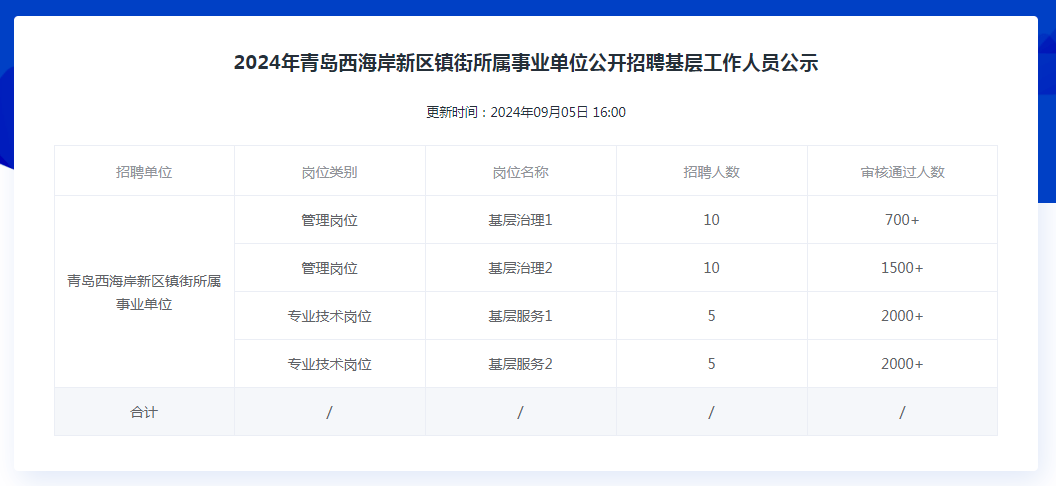Click the 基层治理1 position name cell
Screen dimensions: 1056x486
click(x=521, y=220)
